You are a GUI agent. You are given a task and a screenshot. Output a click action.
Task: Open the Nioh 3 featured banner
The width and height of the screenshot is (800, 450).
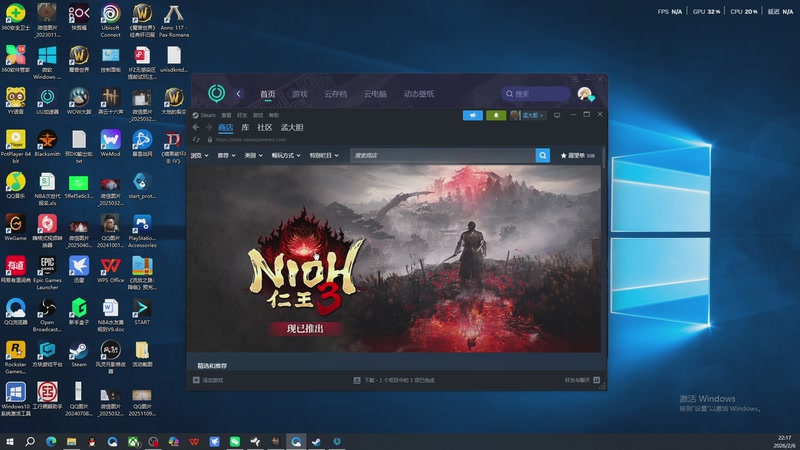point(394,259)
